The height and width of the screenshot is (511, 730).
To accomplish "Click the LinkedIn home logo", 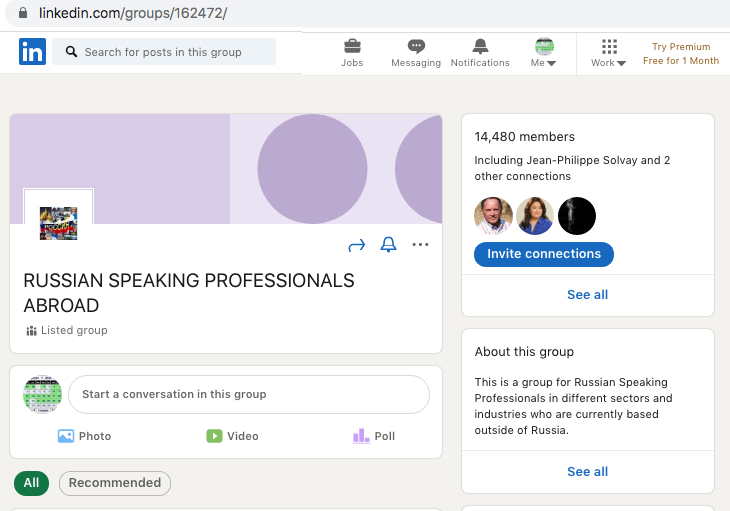I will point(32,52).
